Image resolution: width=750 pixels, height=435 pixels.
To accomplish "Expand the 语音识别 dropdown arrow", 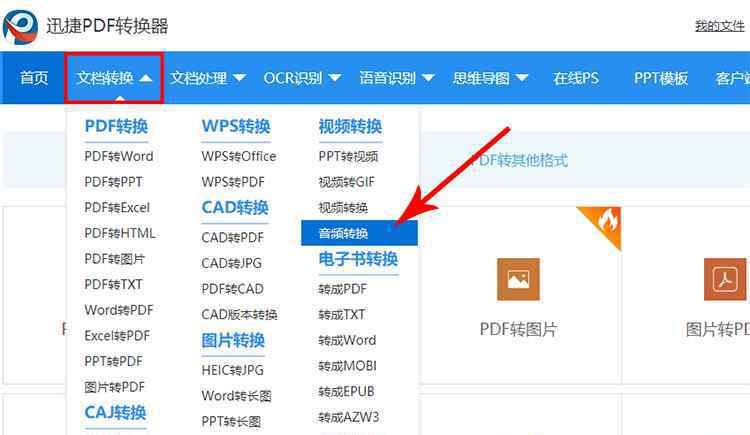I will tap(428, 78).
